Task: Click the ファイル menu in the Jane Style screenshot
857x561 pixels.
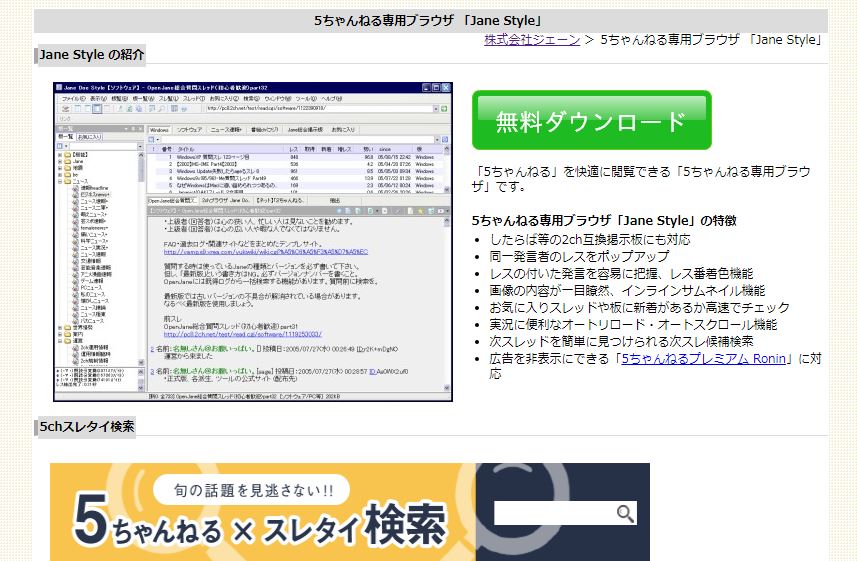Action: 73,99
